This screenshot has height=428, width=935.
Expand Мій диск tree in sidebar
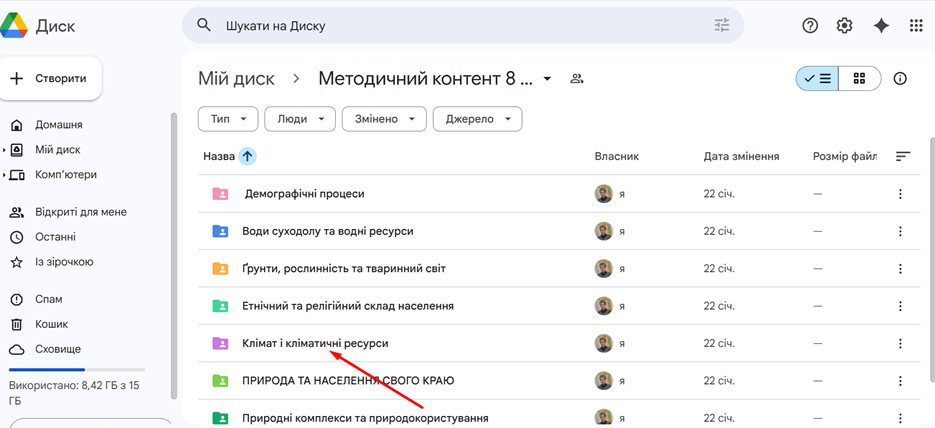4,150
